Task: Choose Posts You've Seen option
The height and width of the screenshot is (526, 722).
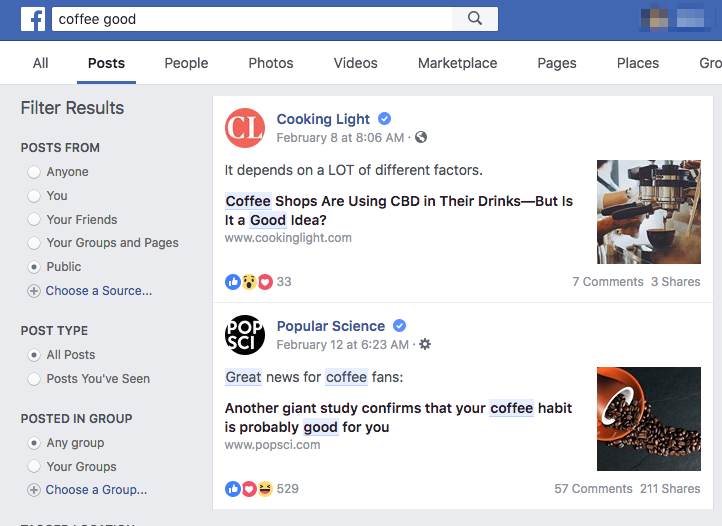Action: point(34,379)
